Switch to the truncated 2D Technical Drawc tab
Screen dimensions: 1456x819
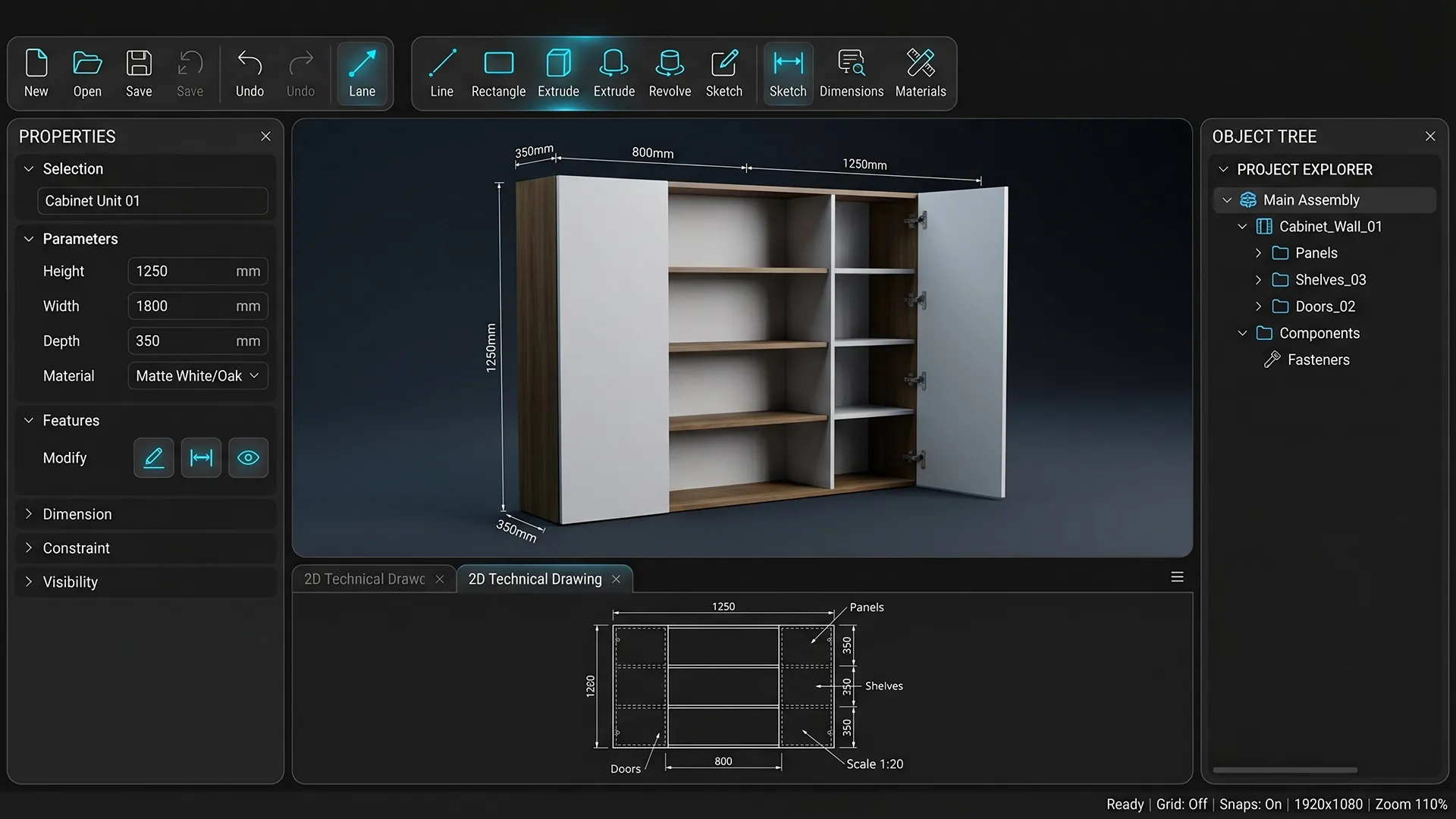tap(364, 579)
